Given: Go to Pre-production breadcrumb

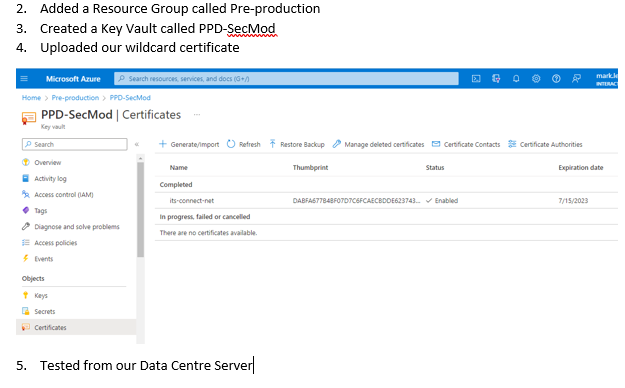Looking at the screenshot, I should point(75,98).
